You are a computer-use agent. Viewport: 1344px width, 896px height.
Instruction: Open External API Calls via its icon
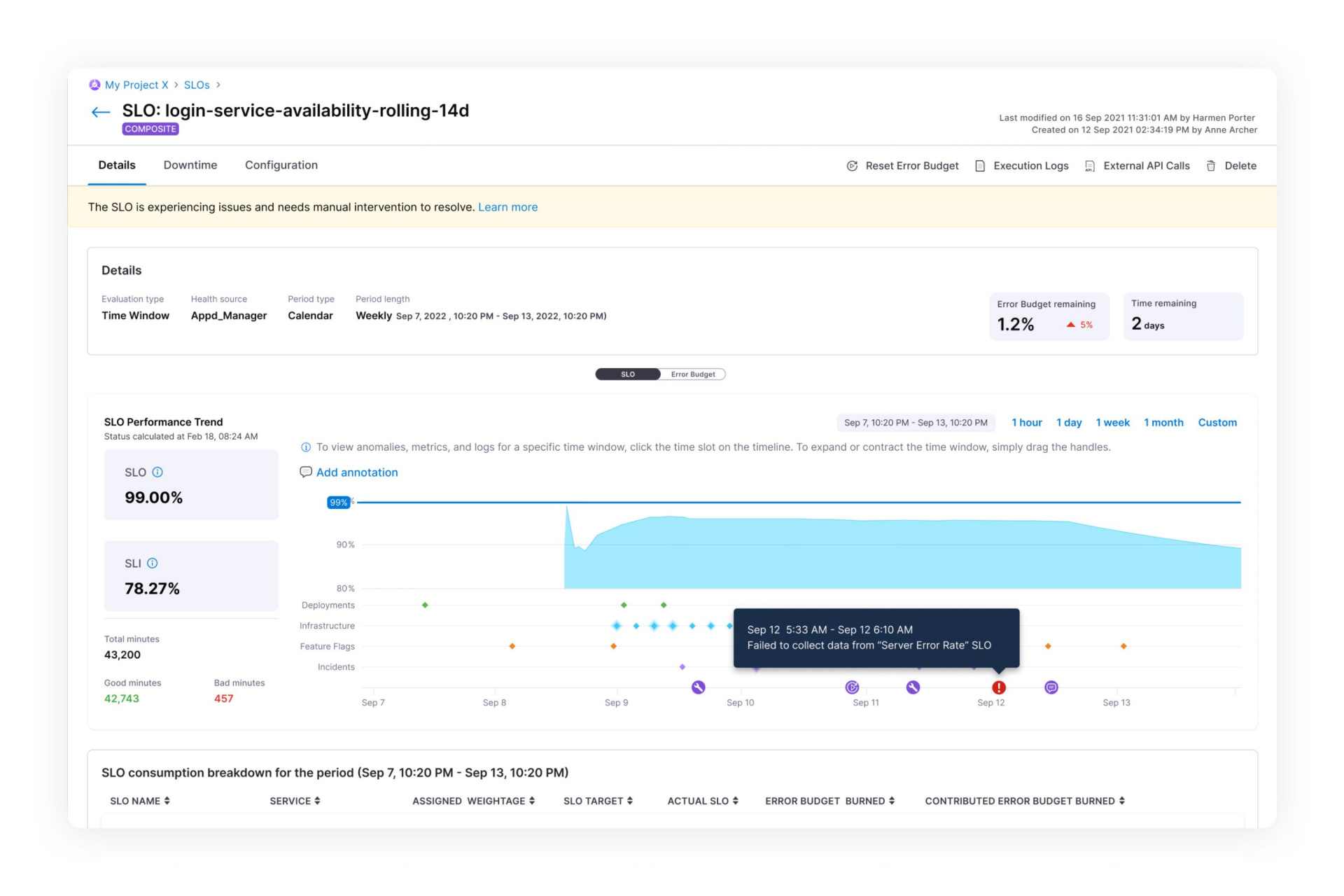[x=1090, y=166]
